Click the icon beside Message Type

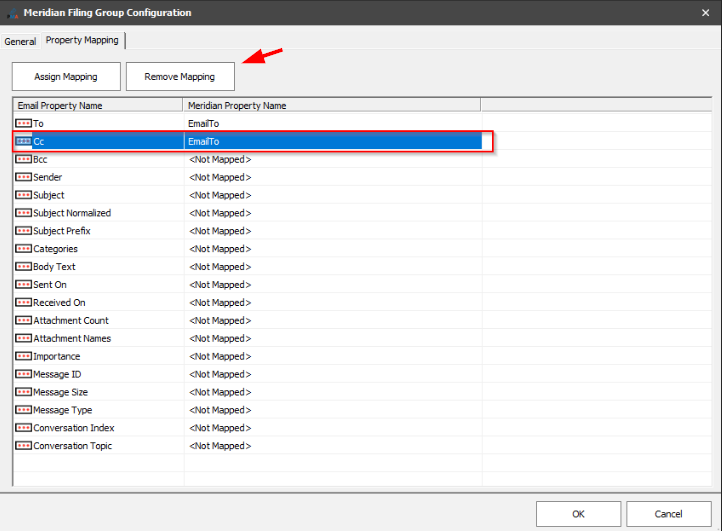click(x=23, y=410)
